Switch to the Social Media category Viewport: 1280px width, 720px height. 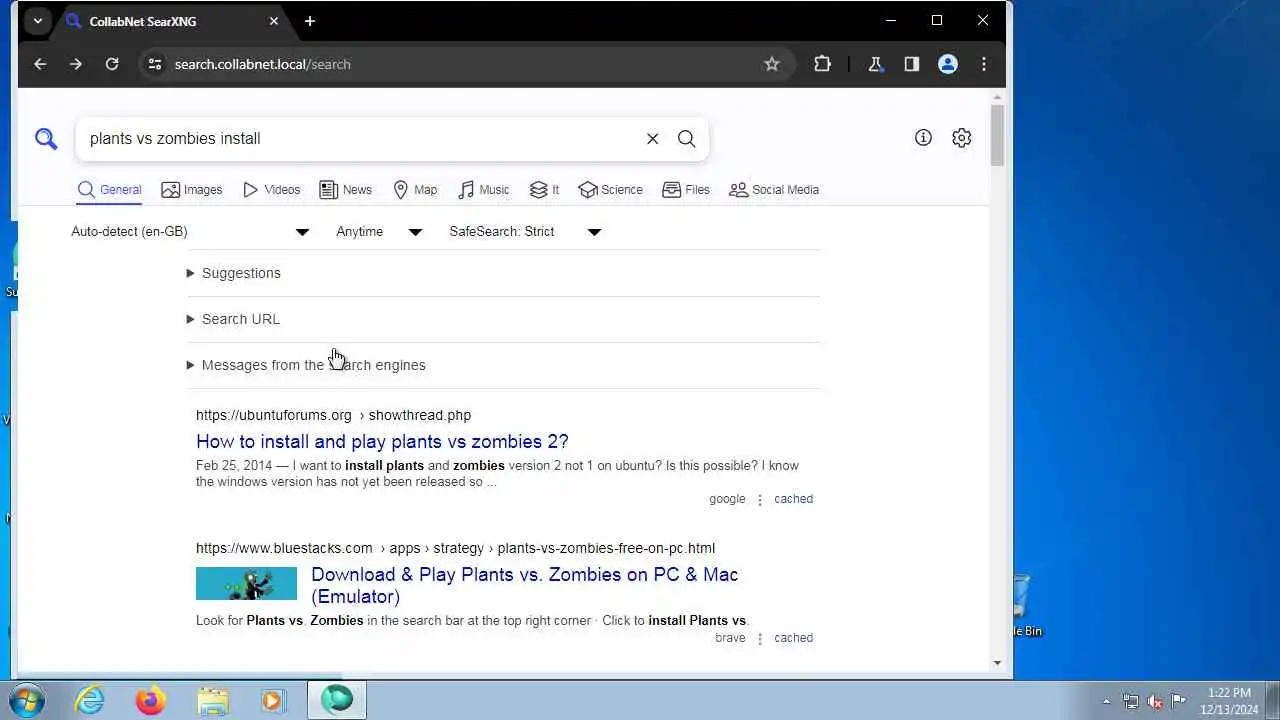point(774,190)
